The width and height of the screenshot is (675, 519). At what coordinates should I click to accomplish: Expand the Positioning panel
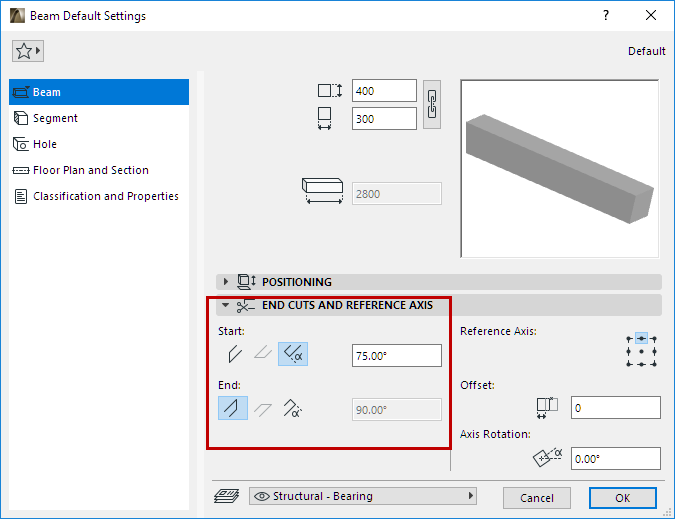(x=226, y=282)
